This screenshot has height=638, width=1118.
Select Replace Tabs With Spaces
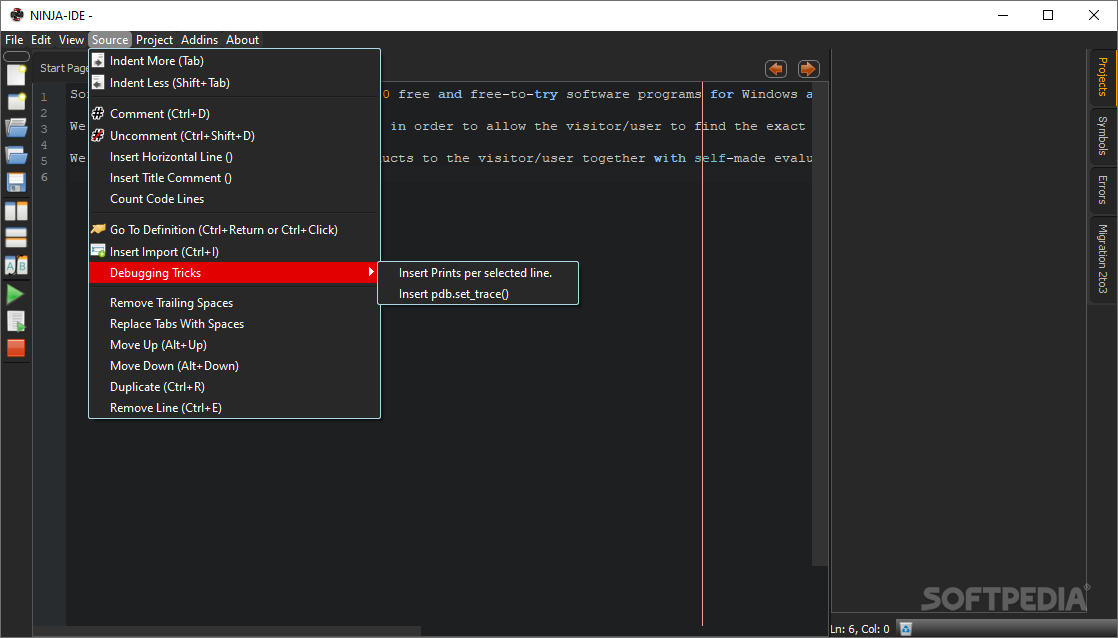234,324
